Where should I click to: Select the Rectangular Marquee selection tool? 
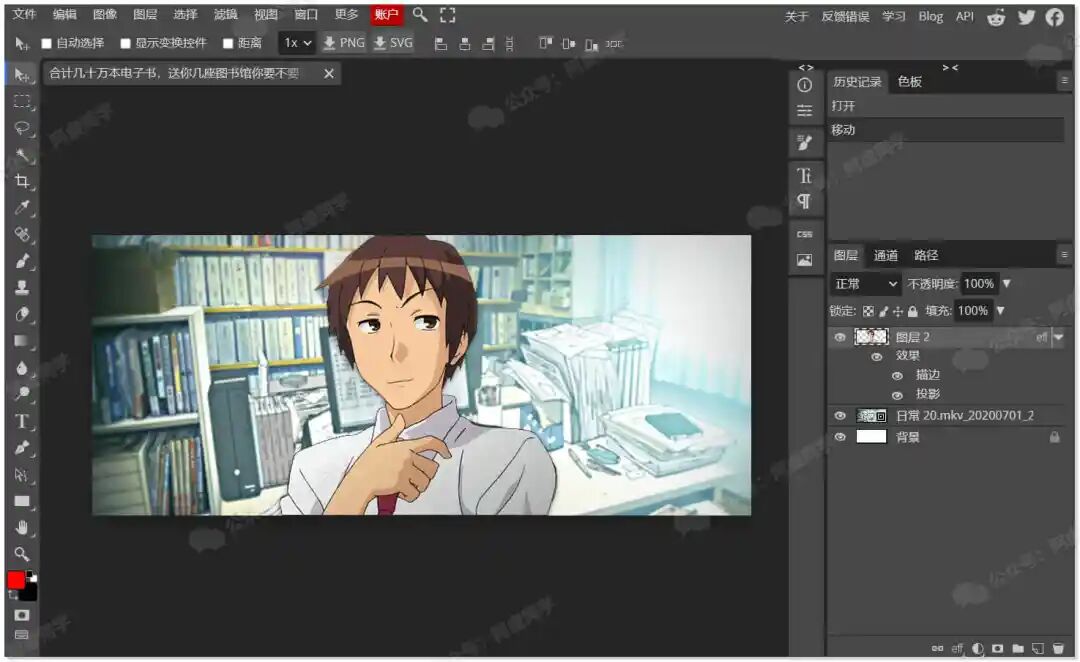[x=22, y=102]
